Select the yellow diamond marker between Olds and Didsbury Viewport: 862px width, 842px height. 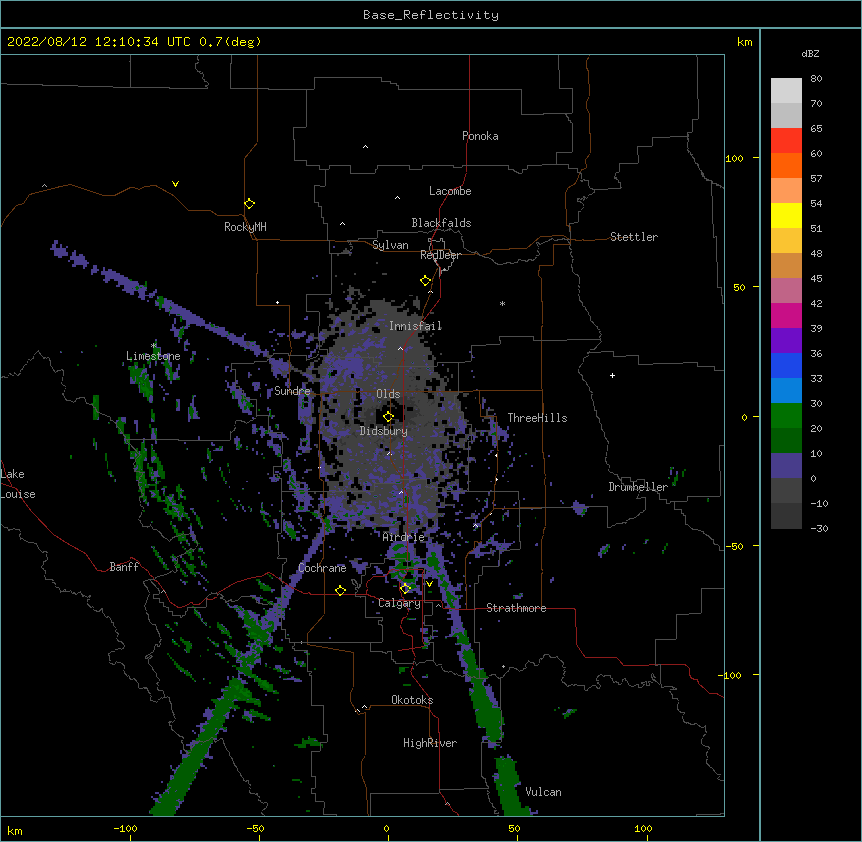point(389,417)
